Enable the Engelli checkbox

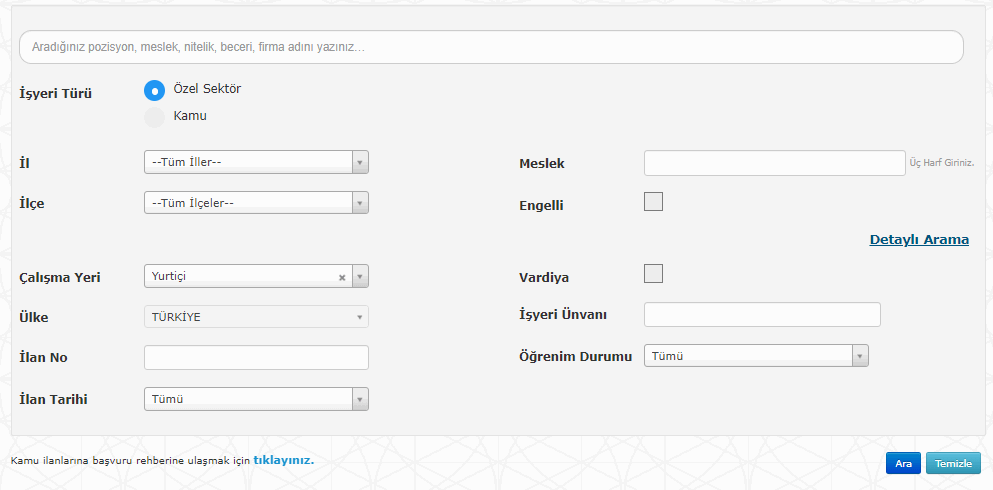tap(654, 201)
